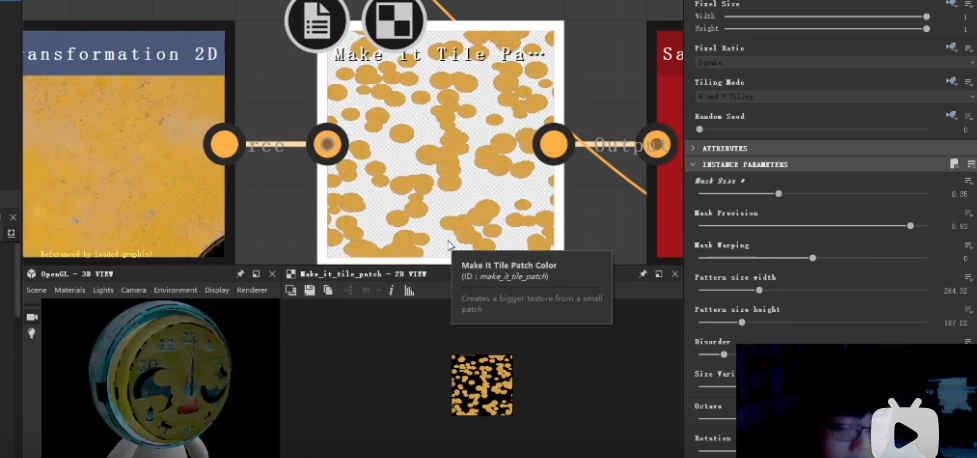
Task: Click the Mask Size slider handle
Action: pos(778,194)
